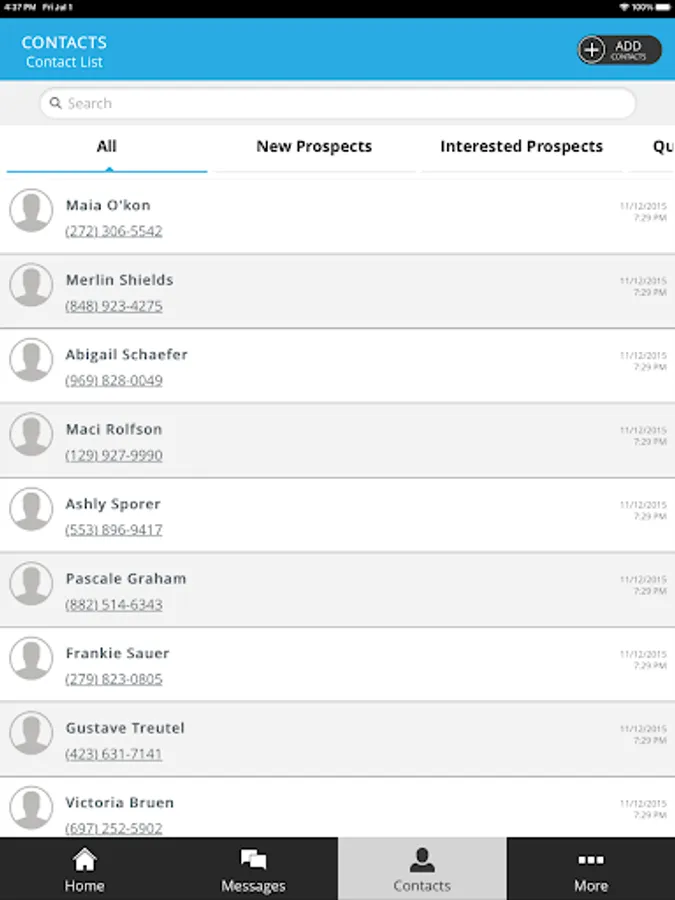The image size is (675, 900).
Task: Open the Frankie Sauer contact entry
Action: point(338,665)
